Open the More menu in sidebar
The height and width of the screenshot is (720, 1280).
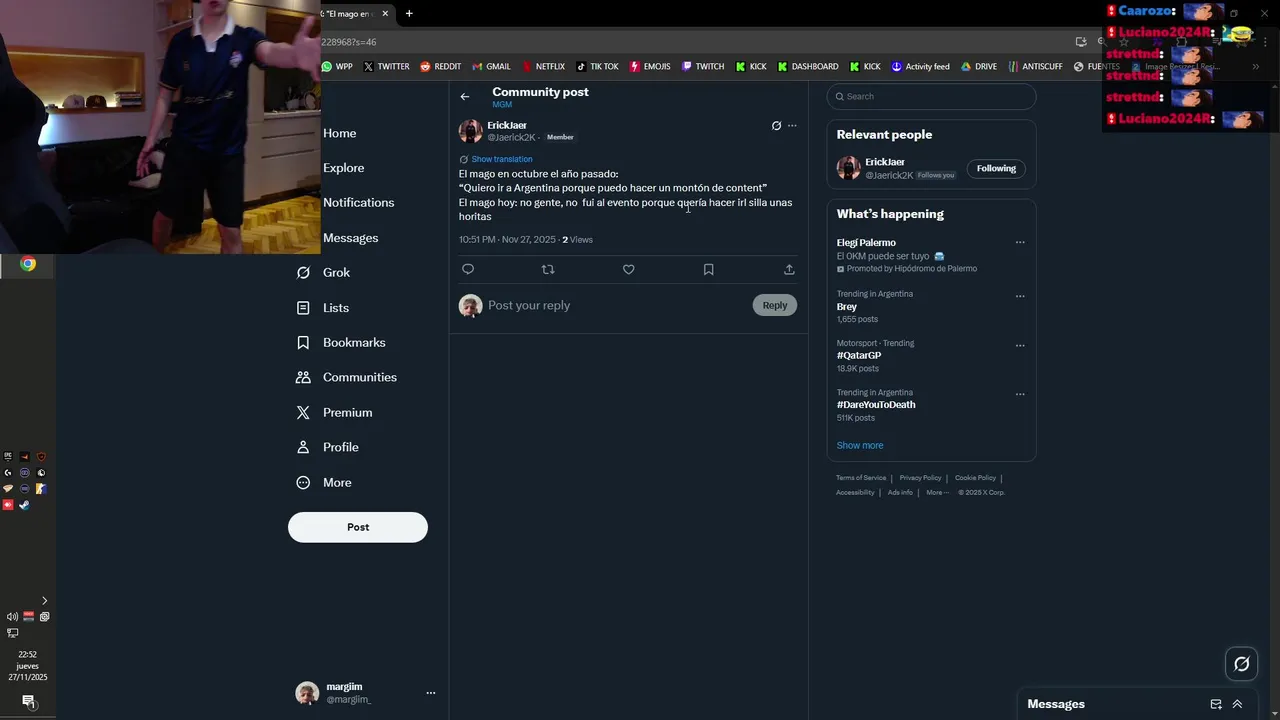(x=324, y=482)
